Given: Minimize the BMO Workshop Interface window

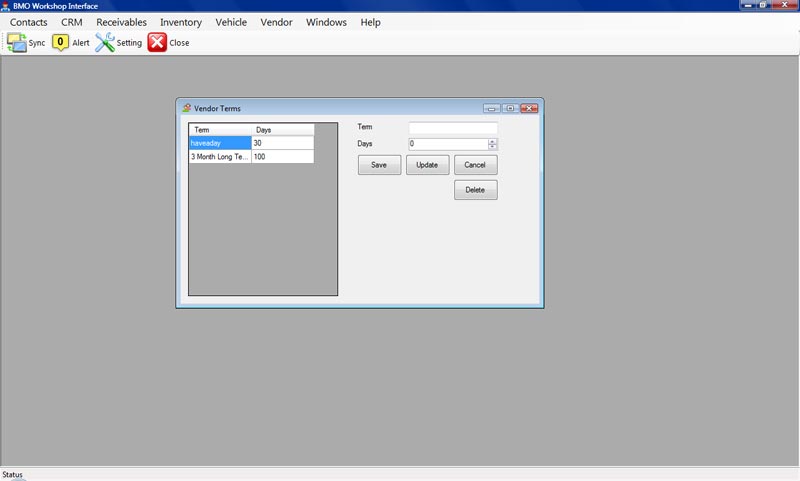Looking at the screenshot, I should click(x=747, y=5).
